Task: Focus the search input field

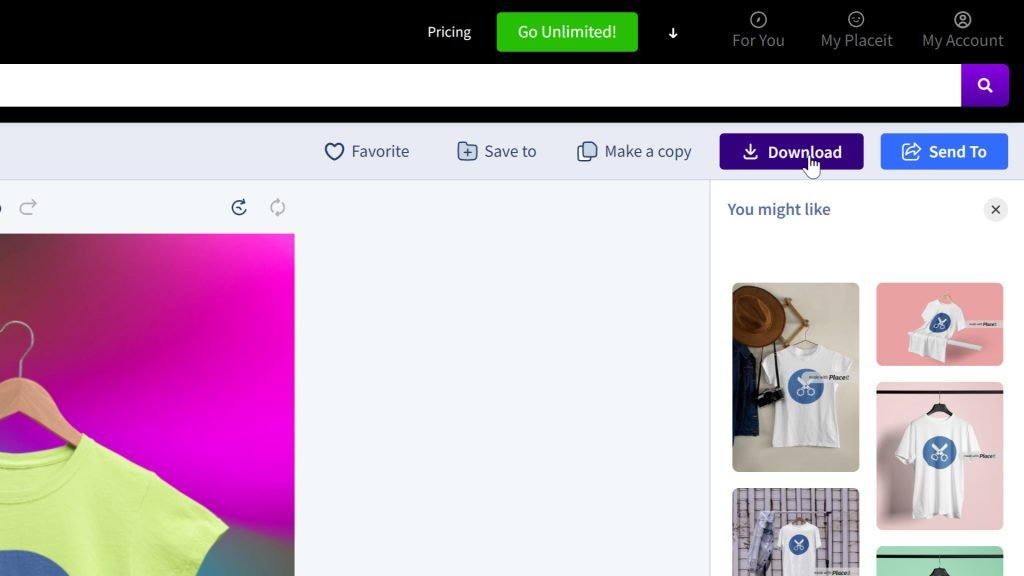Action: (x=480, y=86)
